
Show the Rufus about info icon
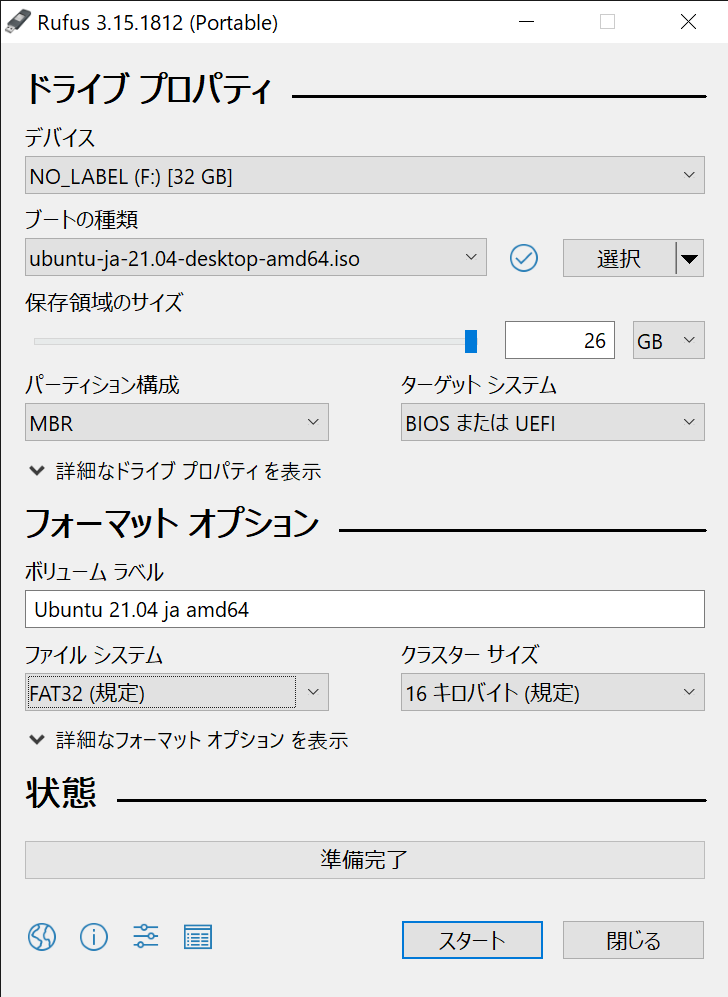coord(93,937)
